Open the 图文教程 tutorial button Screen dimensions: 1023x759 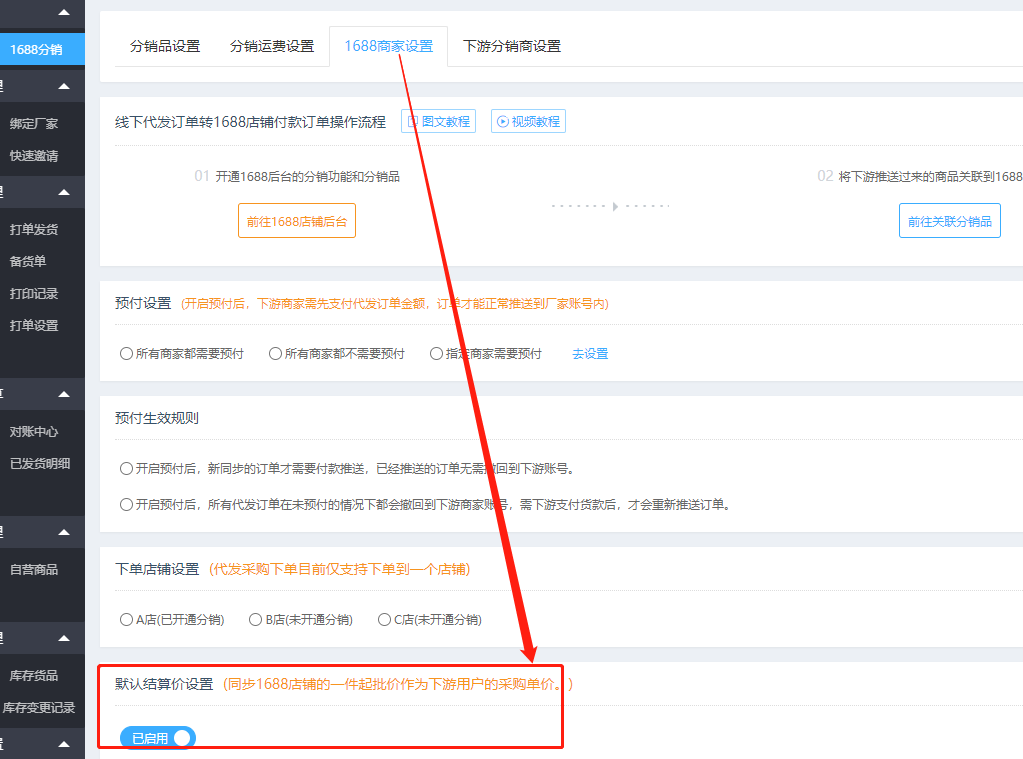(x=438, y=121)
